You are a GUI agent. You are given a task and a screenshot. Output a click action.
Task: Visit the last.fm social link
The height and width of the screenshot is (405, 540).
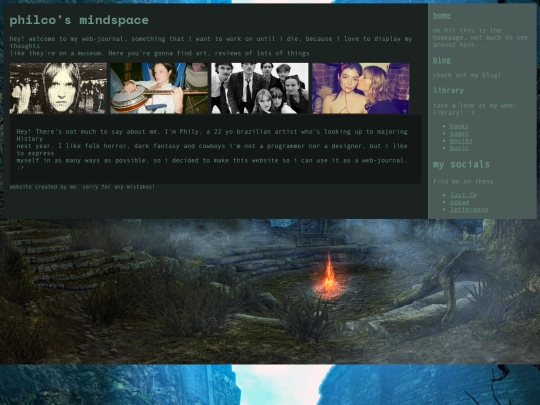(464, 195)
